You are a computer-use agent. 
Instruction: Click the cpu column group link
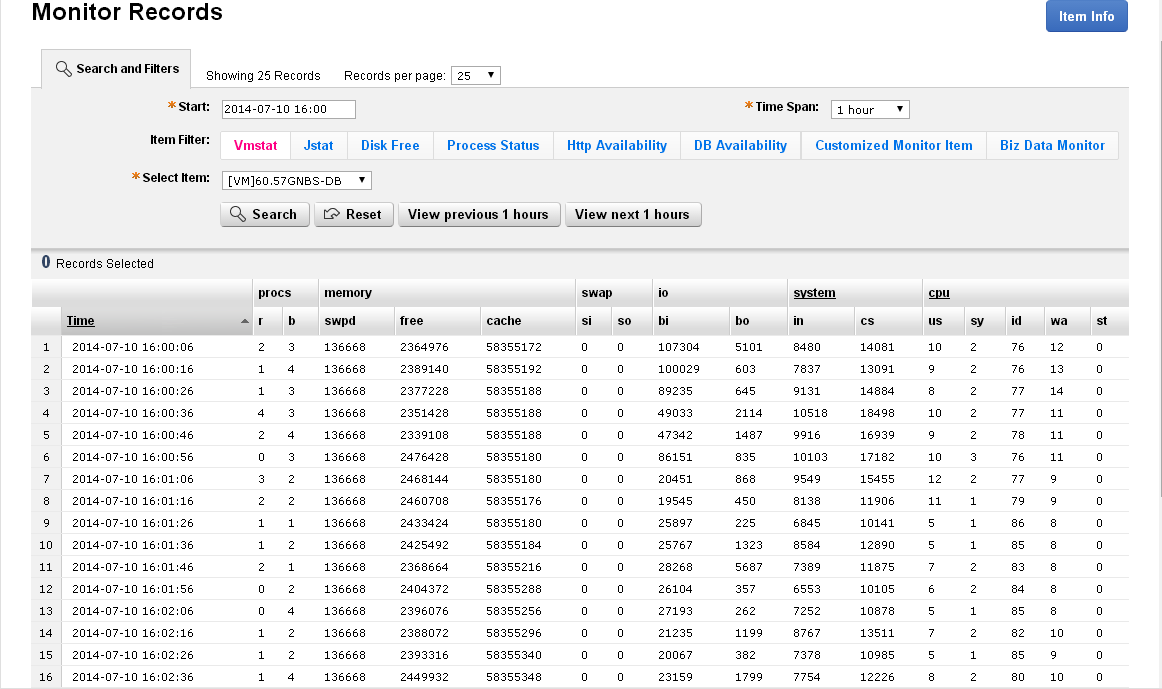coord(939,293)
